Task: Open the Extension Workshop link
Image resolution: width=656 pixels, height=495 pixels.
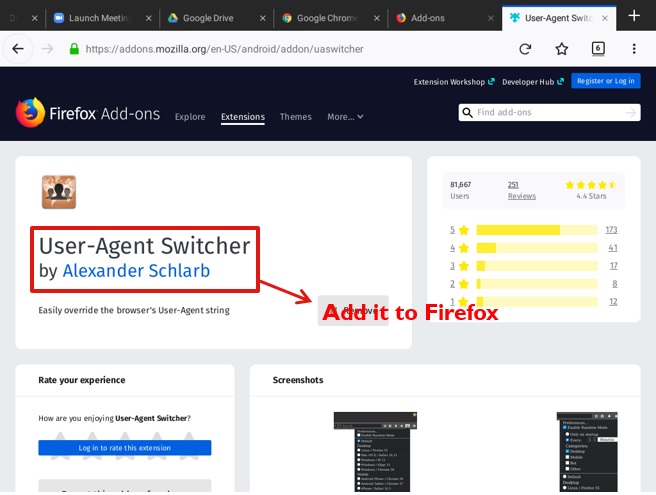Action: point(454,82)
